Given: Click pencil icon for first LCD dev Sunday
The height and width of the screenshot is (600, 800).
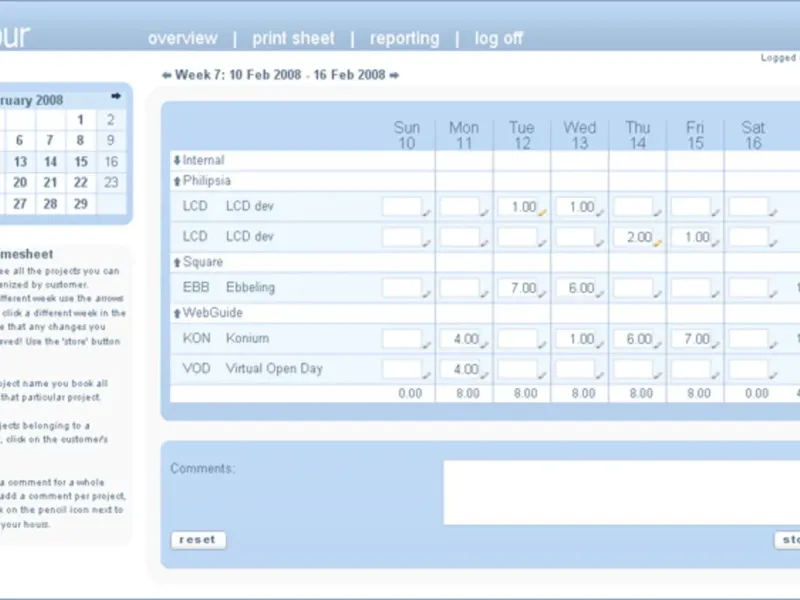Looking at the screenshot, I should tap(427, 213).
